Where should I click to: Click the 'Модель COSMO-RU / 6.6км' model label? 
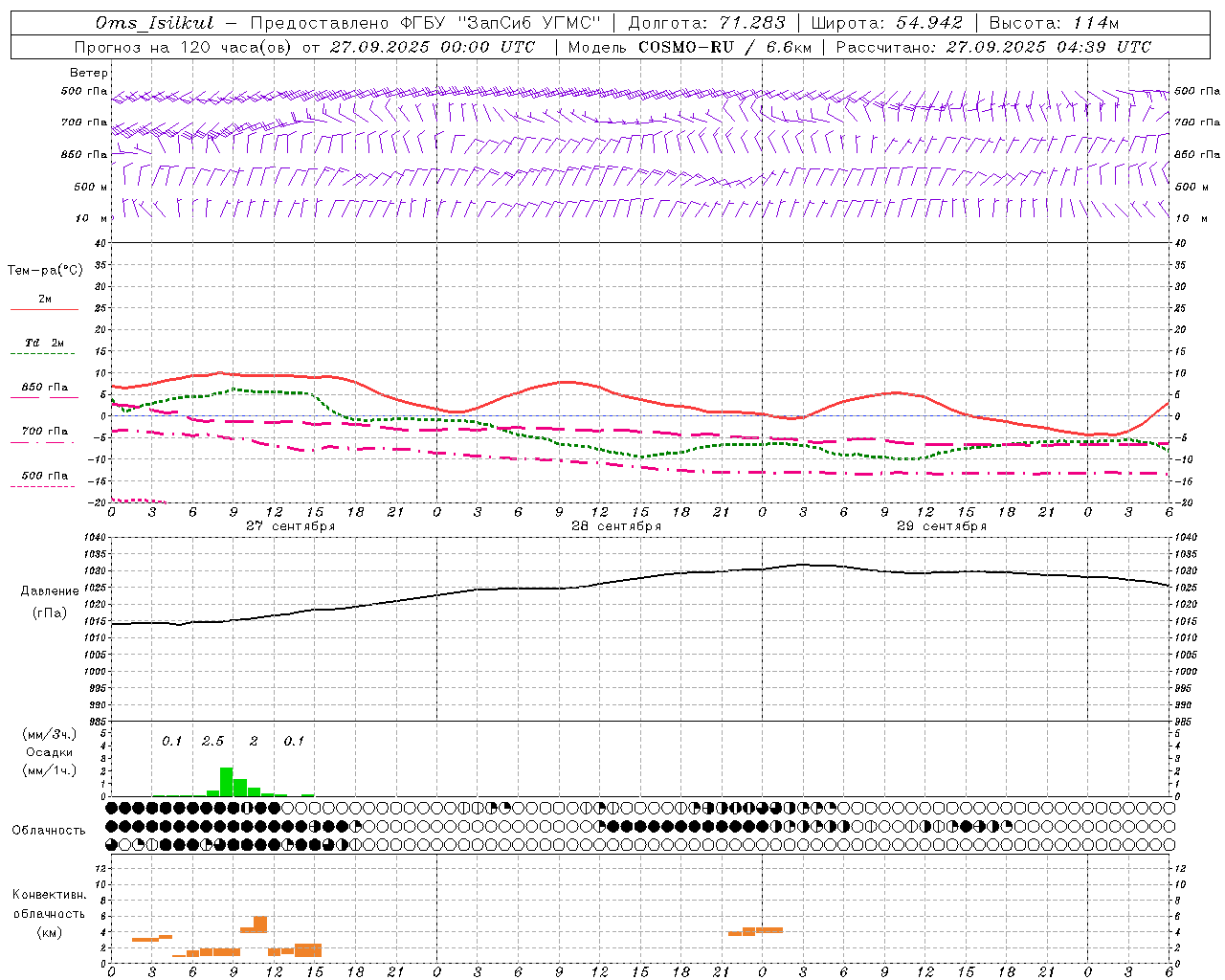pos(690,47)
